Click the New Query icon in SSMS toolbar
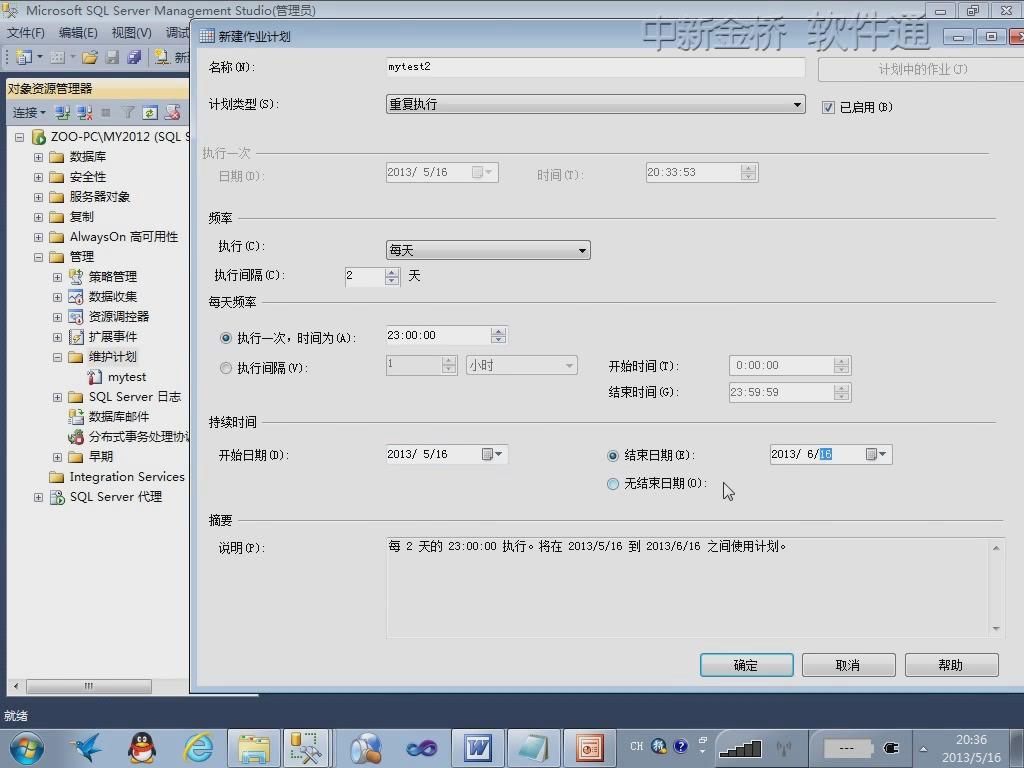 [x=161, y=57]
